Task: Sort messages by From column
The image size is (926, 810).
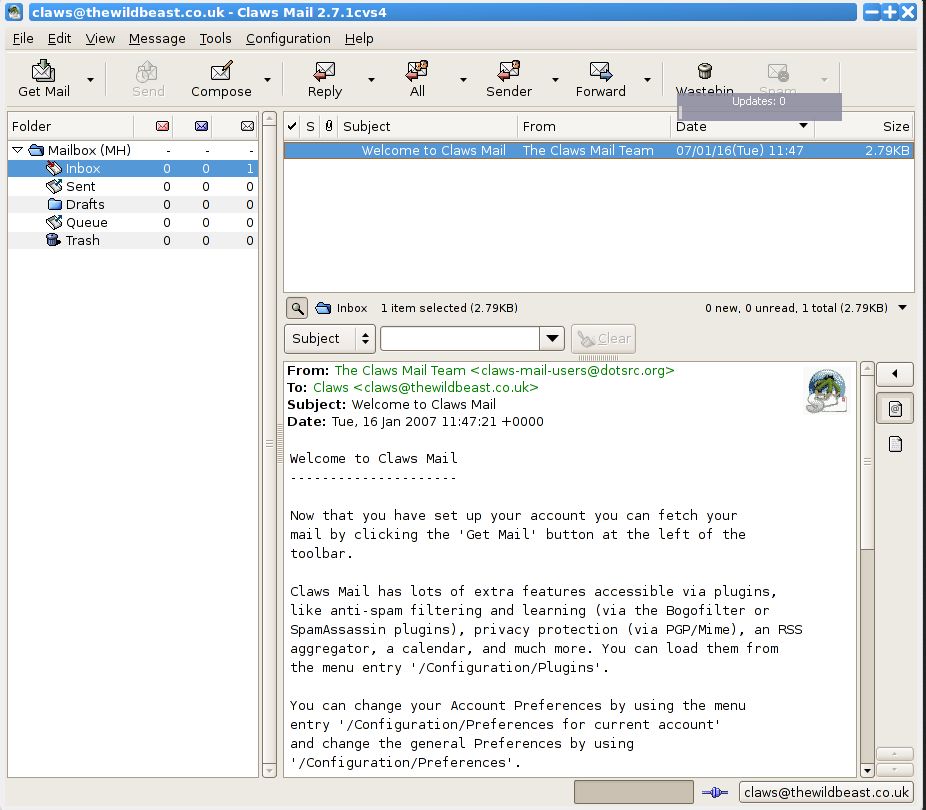Action: 594,126
